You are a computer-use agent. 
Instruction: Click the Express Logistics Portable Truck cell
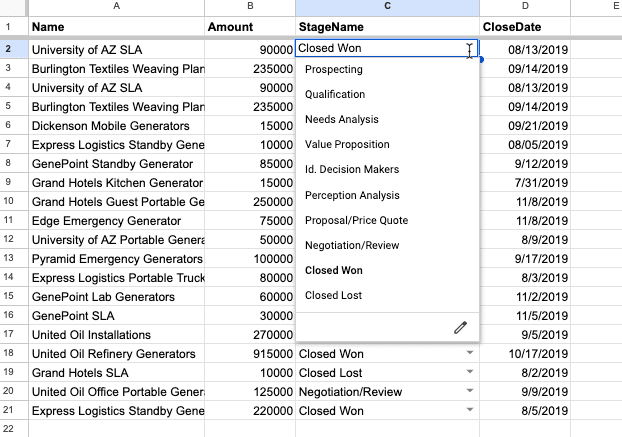(x=116, y=278)
